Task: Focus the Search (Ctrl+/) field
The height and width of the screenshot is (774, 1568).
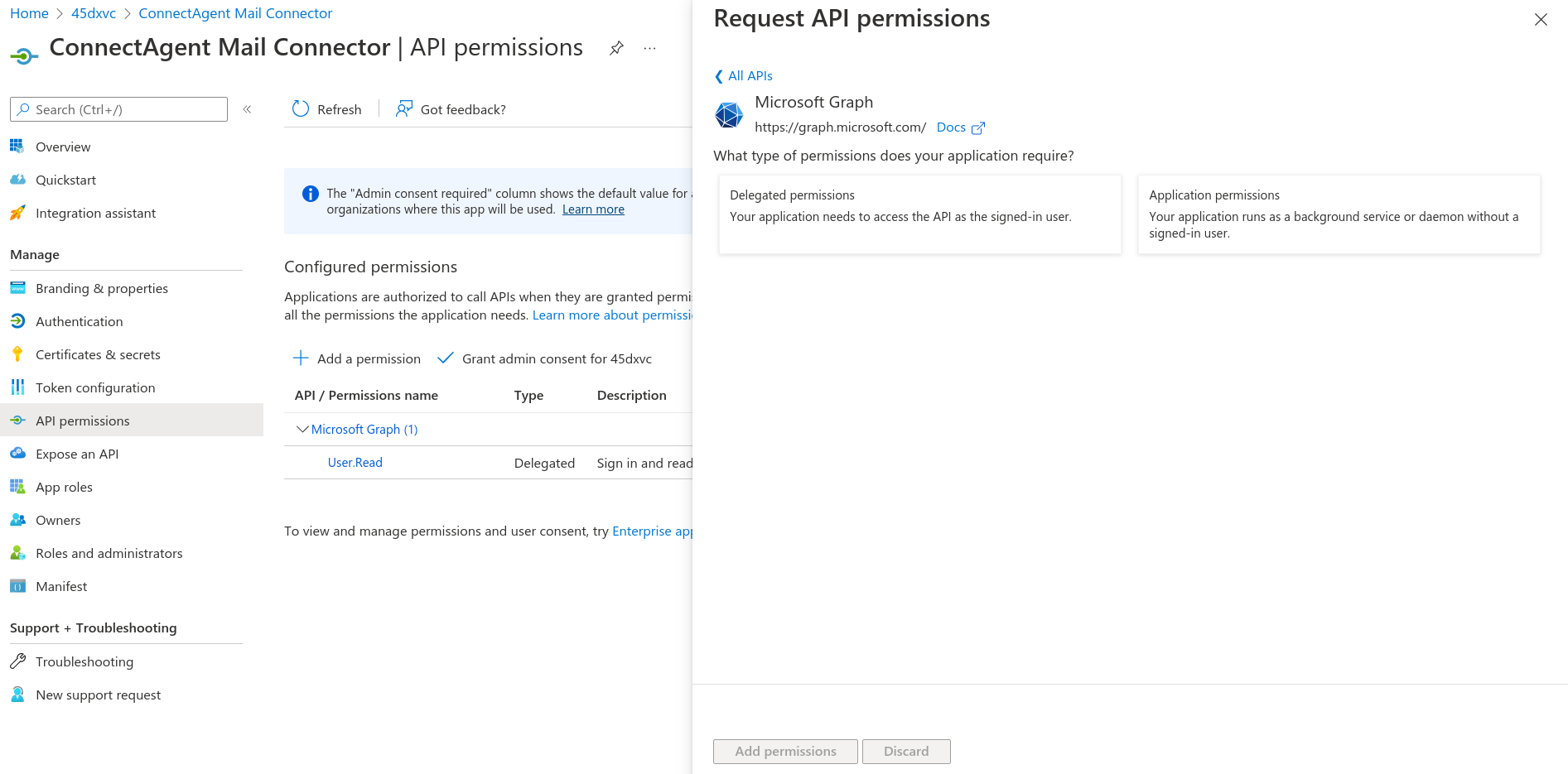Action: (x=118, y=109)
